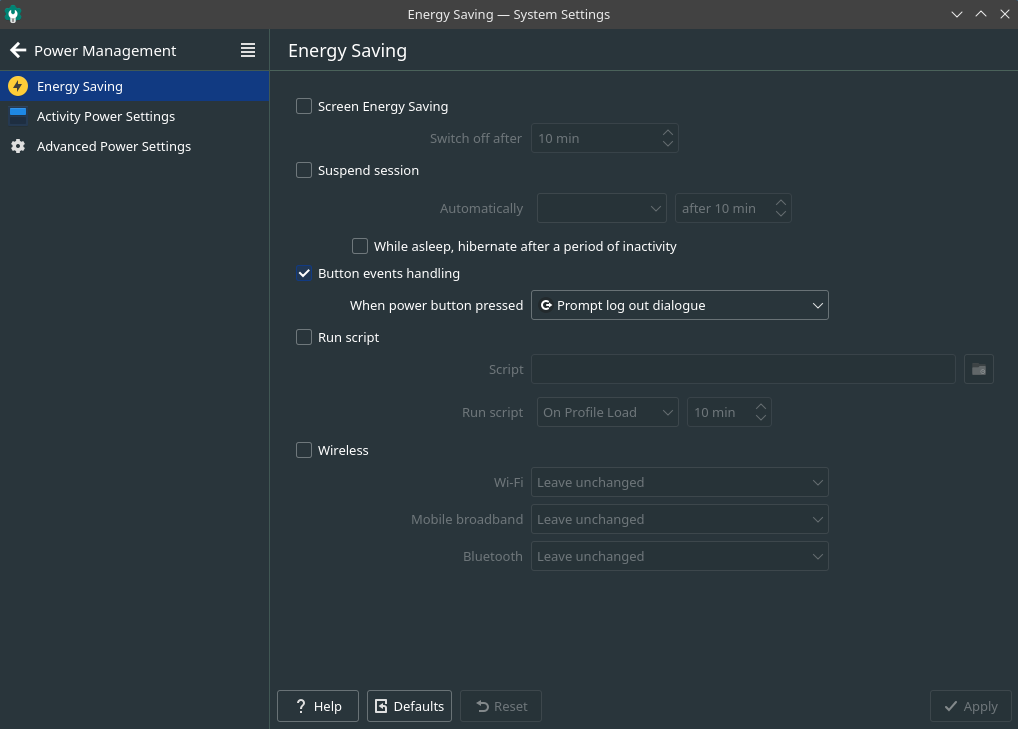
Task: Close the System Settings window
Action: click(1004, 14)
